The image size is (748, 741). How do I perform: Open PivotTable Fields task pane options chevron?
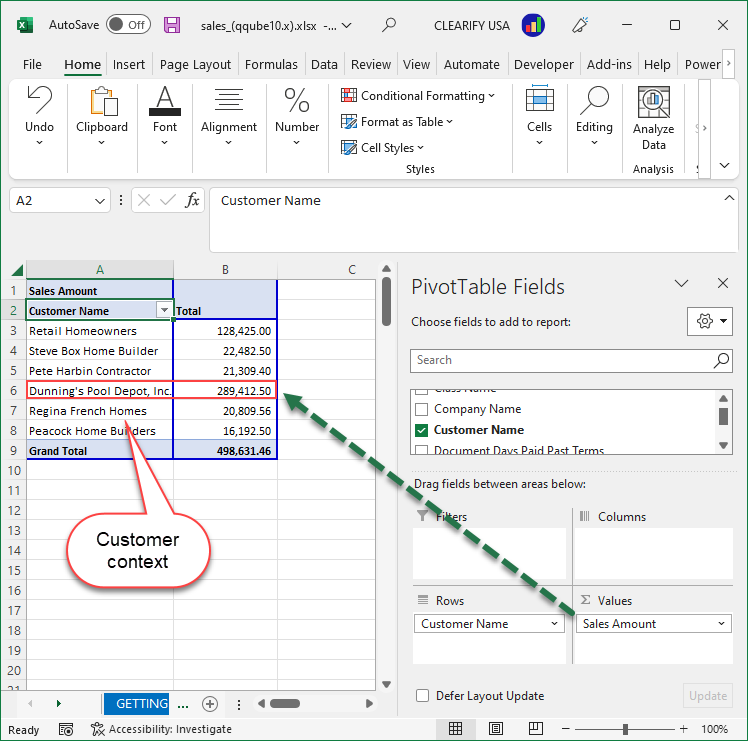click(681, 283)
